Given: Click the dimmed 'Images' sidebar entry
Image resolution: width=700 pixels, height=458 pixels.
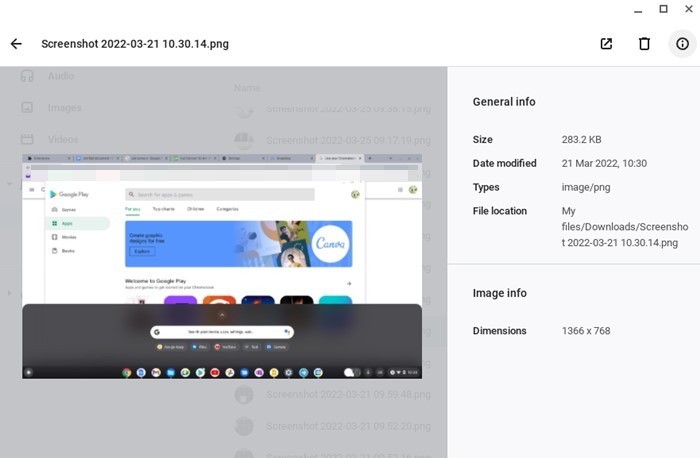Looking at the screenshot, I should 51,108.
